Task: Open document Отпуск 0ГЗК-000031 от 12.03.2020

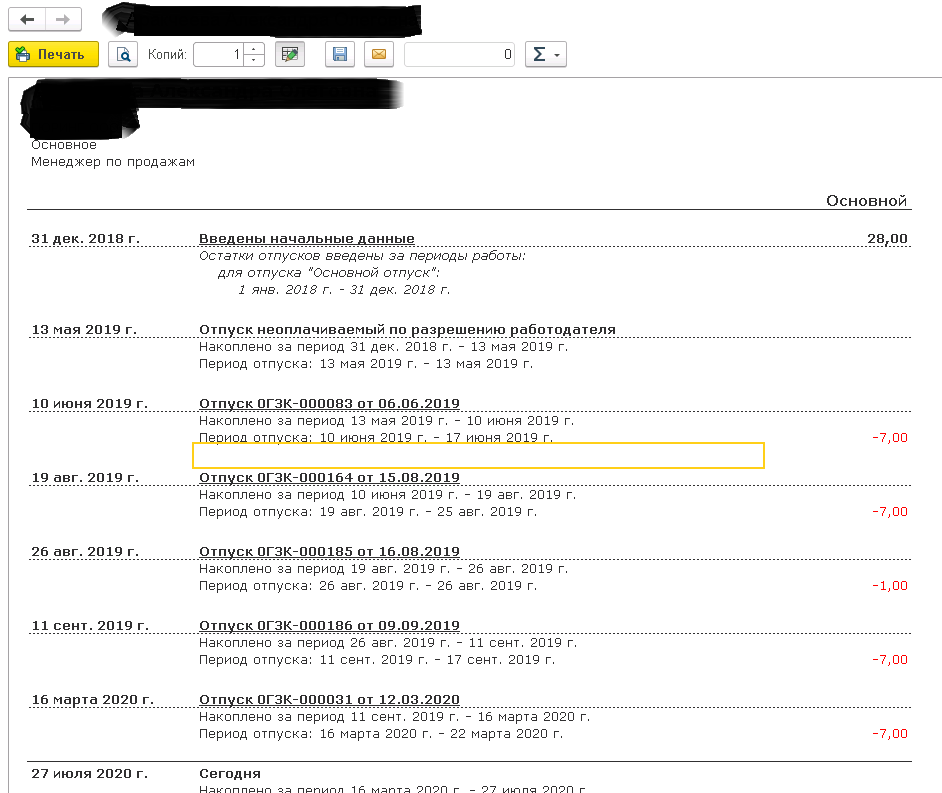Action: [329, 699]
